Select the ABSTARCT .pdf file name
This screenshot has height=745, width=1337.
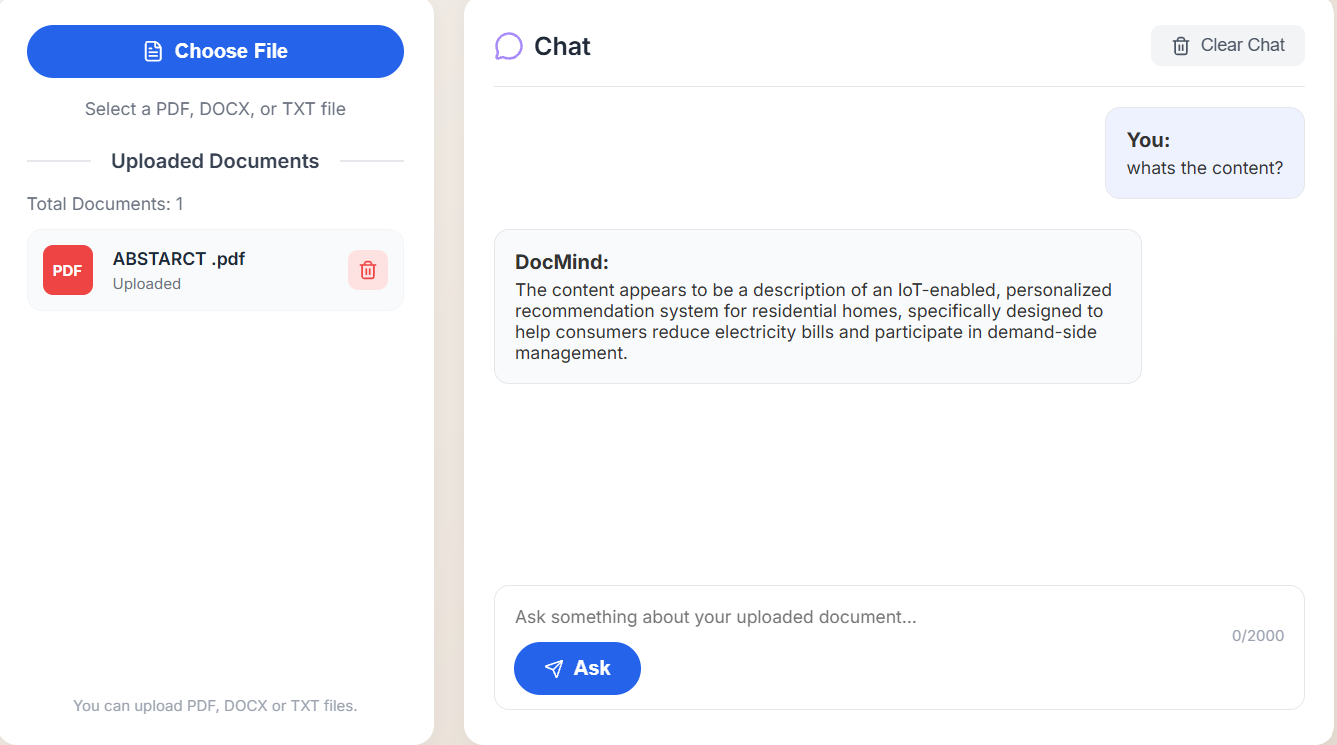(x=179, y=259)
